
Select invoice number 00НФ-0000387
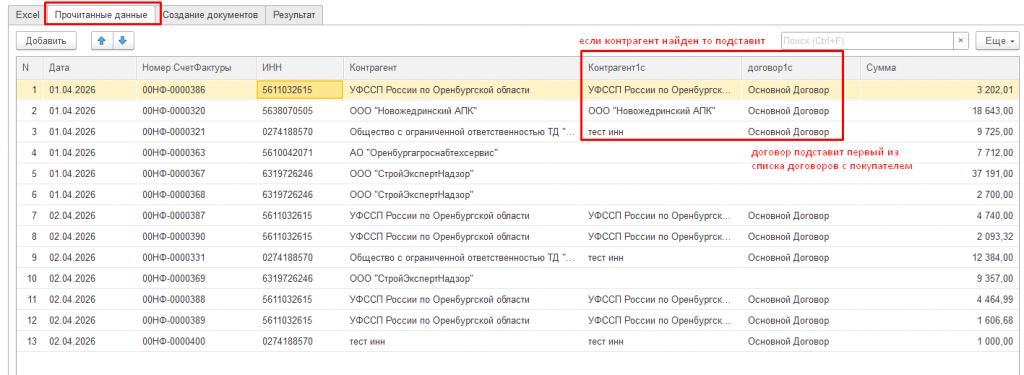click(x=173, y=216)
